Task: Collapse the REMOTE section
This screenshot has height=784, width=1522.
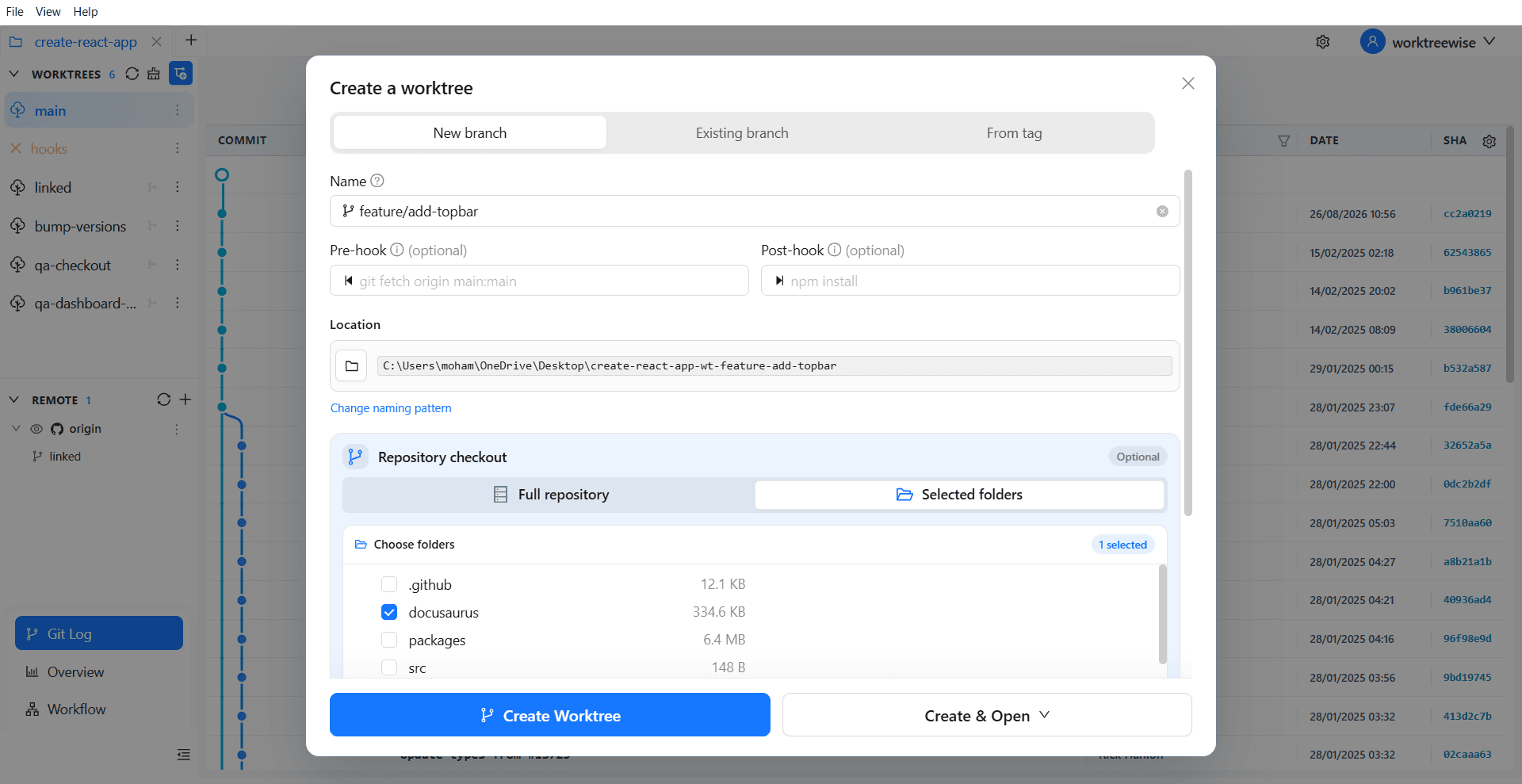Action: tap(13, 400)
